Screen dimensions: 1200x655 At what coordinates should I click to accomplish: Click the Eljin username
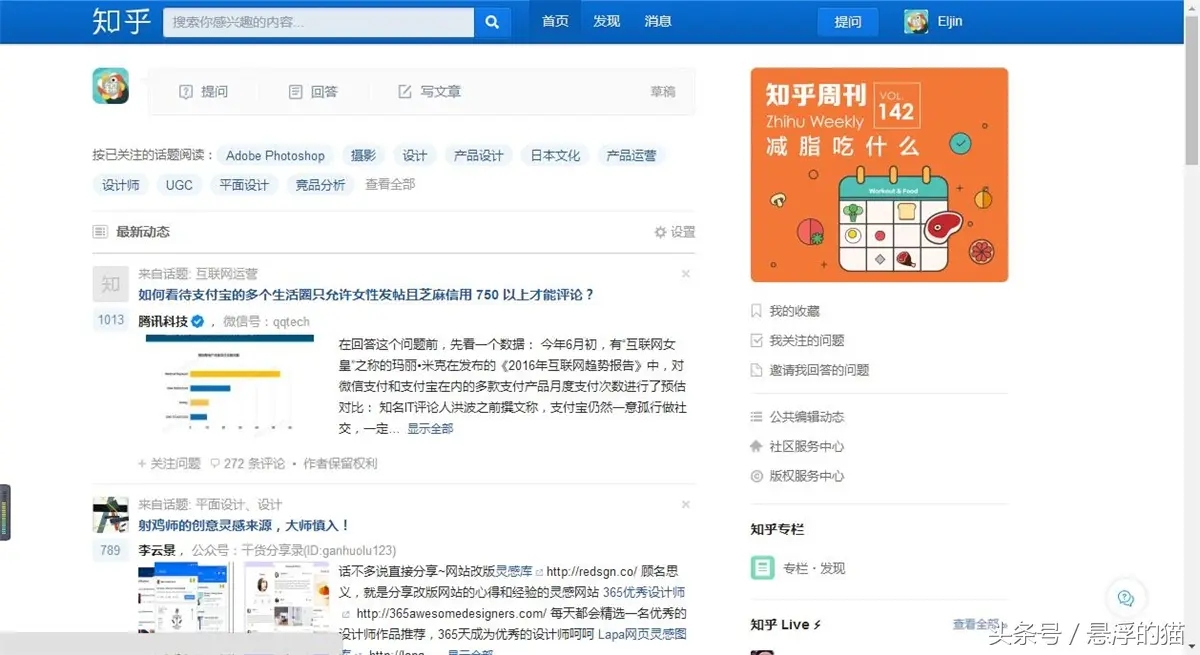[x=950, y=22]
